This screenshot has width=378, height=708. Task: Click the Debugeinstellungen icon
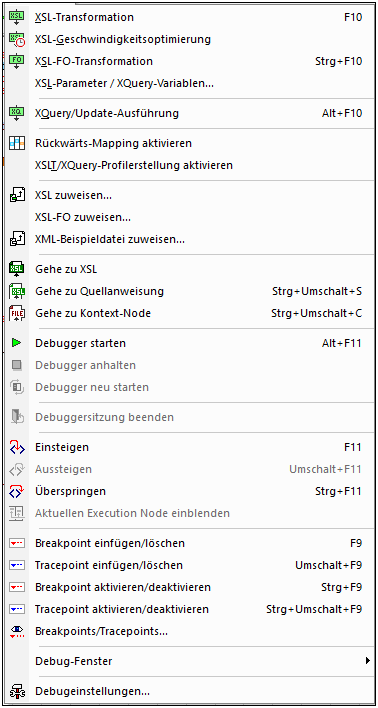tap(17, 691)
